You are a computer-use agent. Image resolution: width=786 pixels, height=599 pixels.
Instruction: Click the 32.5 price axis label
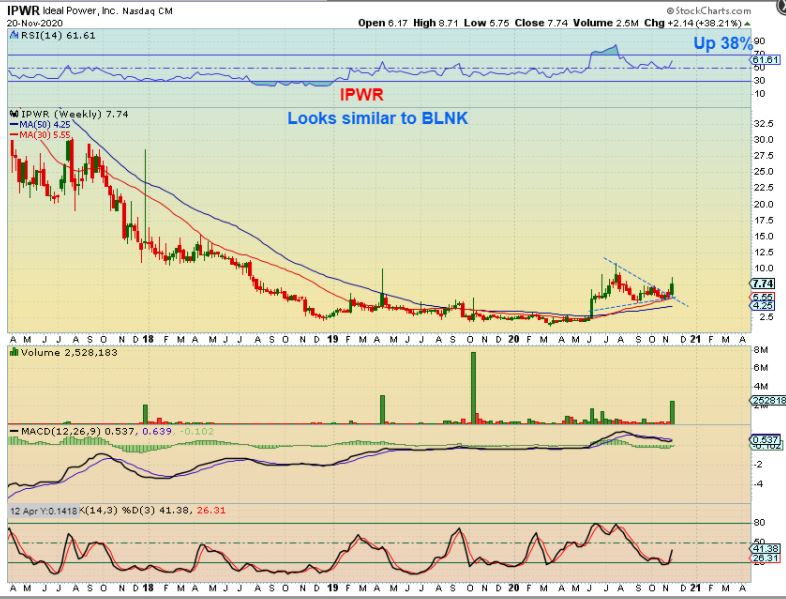coord(764,123)
